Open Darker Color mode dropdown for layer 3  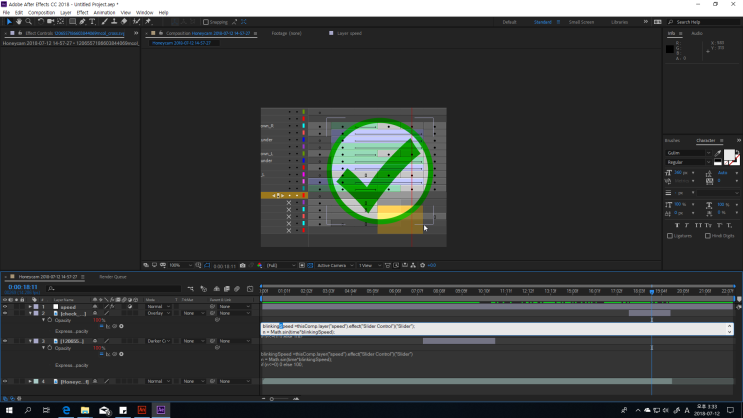coord(158,341)
